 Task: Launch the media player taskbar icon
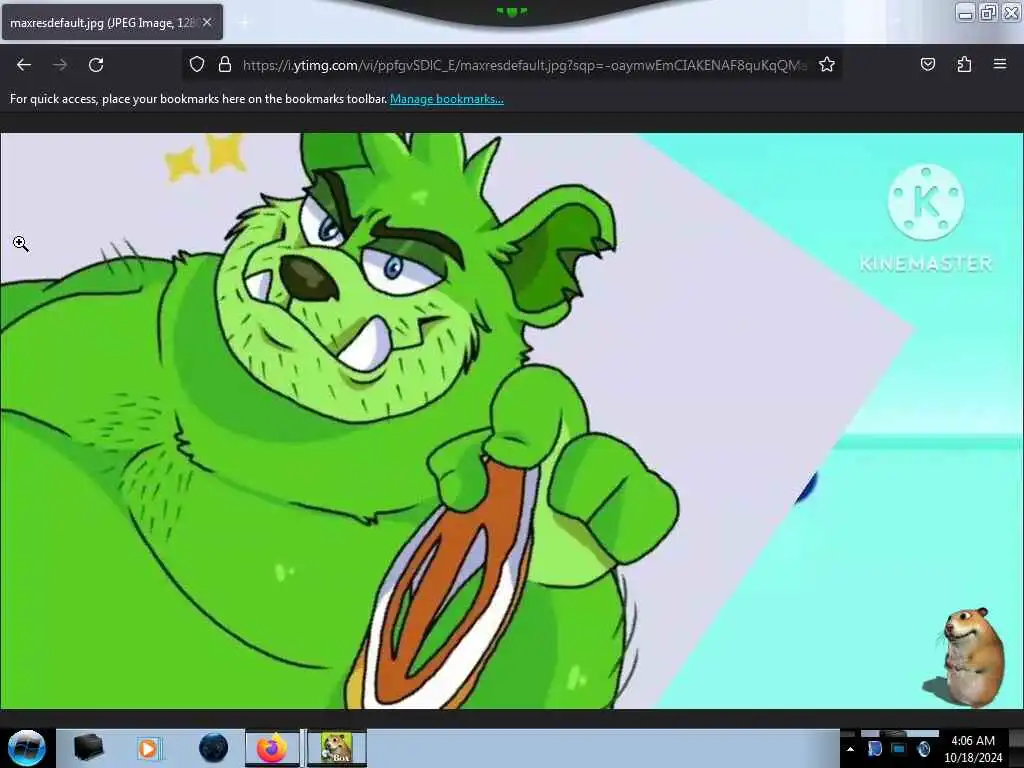(149, 748)
